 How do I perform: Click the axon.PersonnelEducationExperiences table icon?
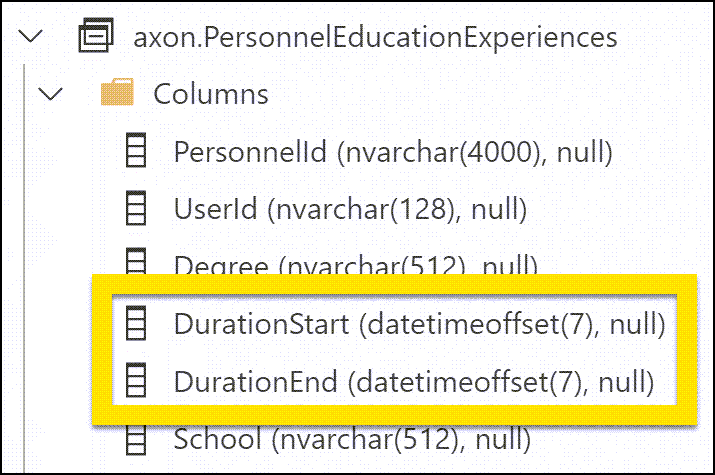coord(95,38)
